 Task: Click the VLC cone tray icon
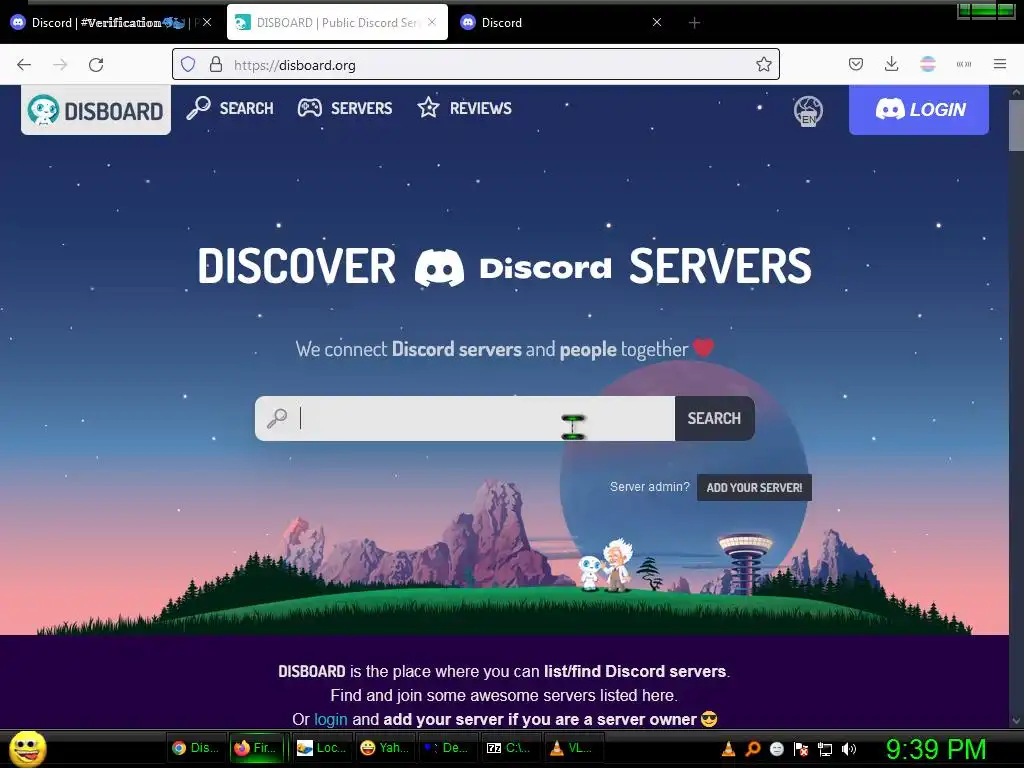(728, 749)
